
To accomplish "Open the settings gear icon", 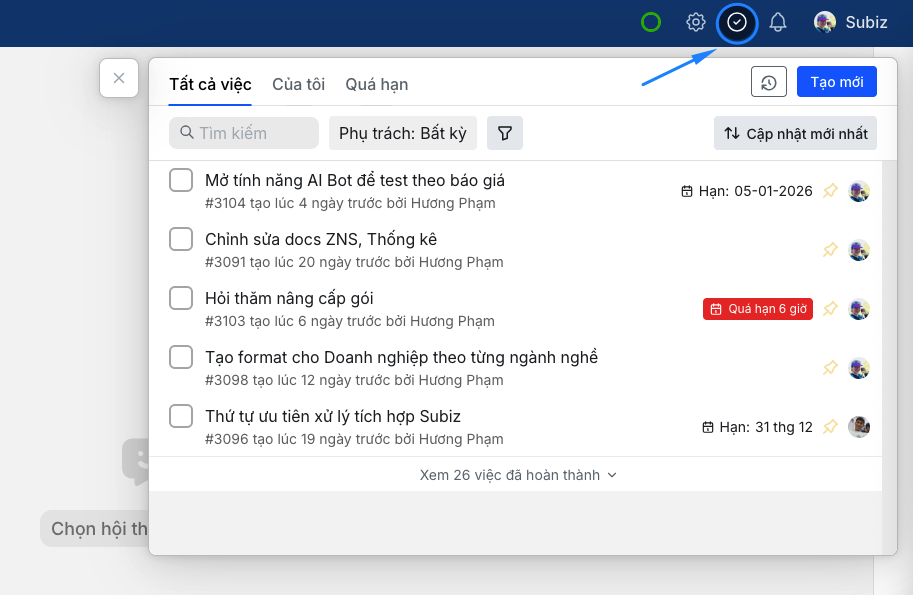I will pyautogui.click(x=696, y=22).
